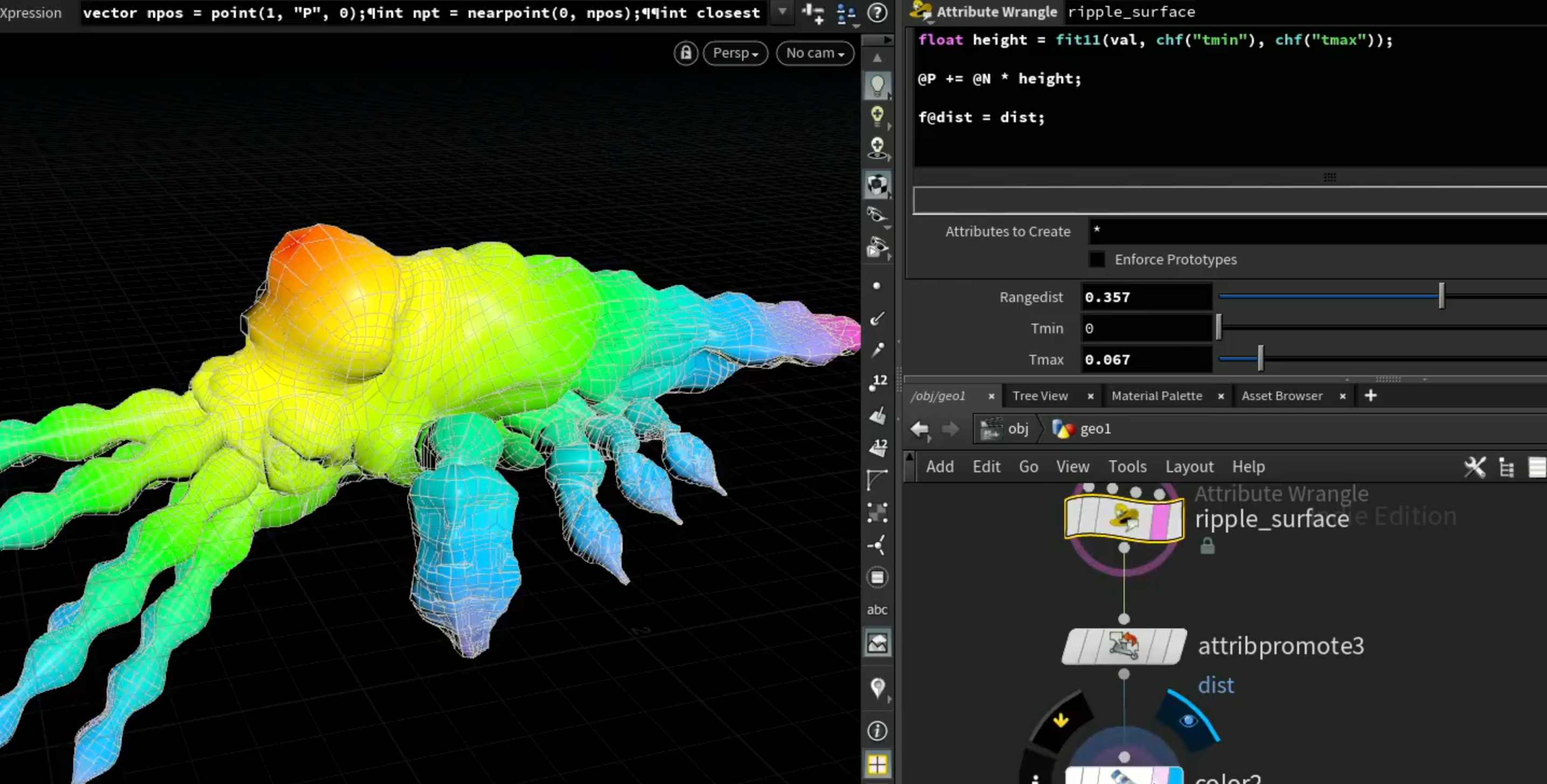
Task: Open the expression help question-mark icon
Action: tap(878, 12)
